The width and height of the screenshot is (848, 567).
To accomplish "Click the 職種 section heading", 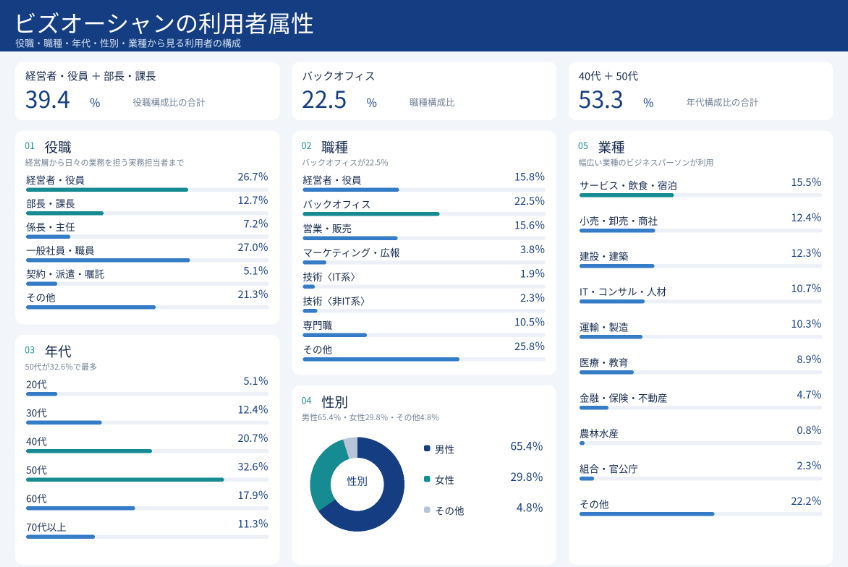I will click(x=335, y=147).
